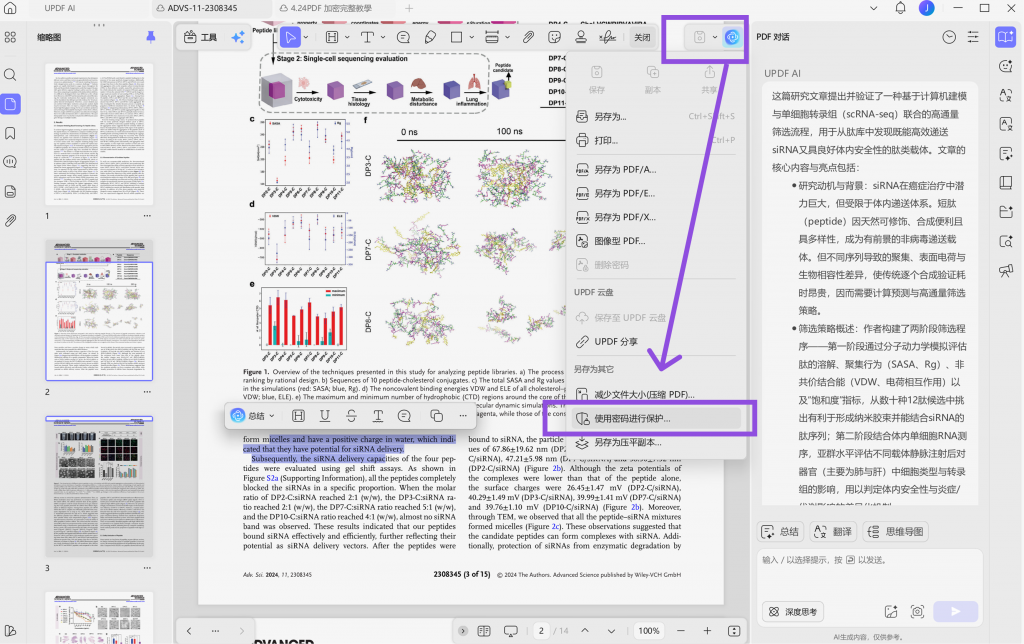
Task: Expand the text T tool dropdown
Action: (383, 37)
